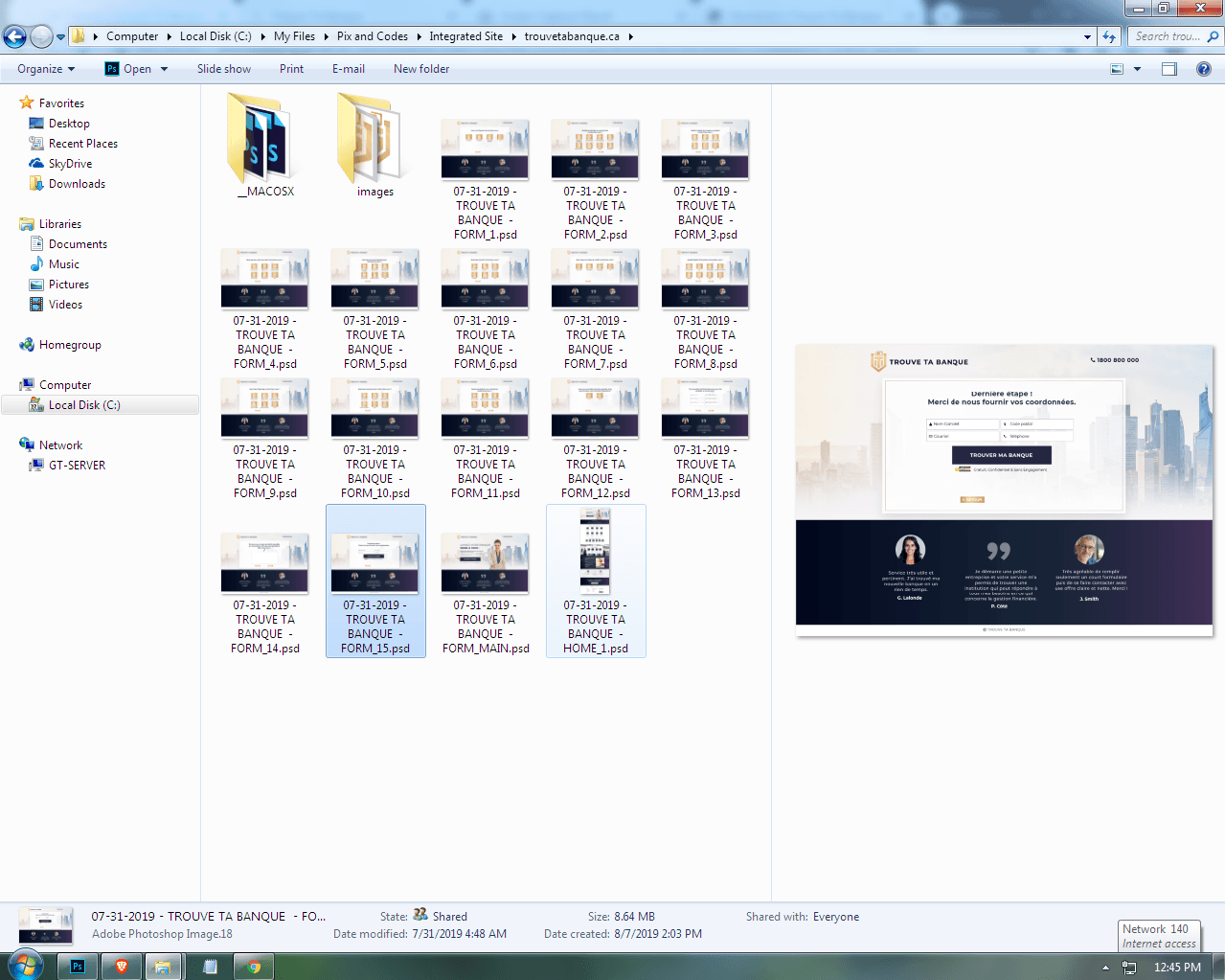This screenshot has height=980, width=1225.
Task: Start a Slide show
Action: point(224,69)
